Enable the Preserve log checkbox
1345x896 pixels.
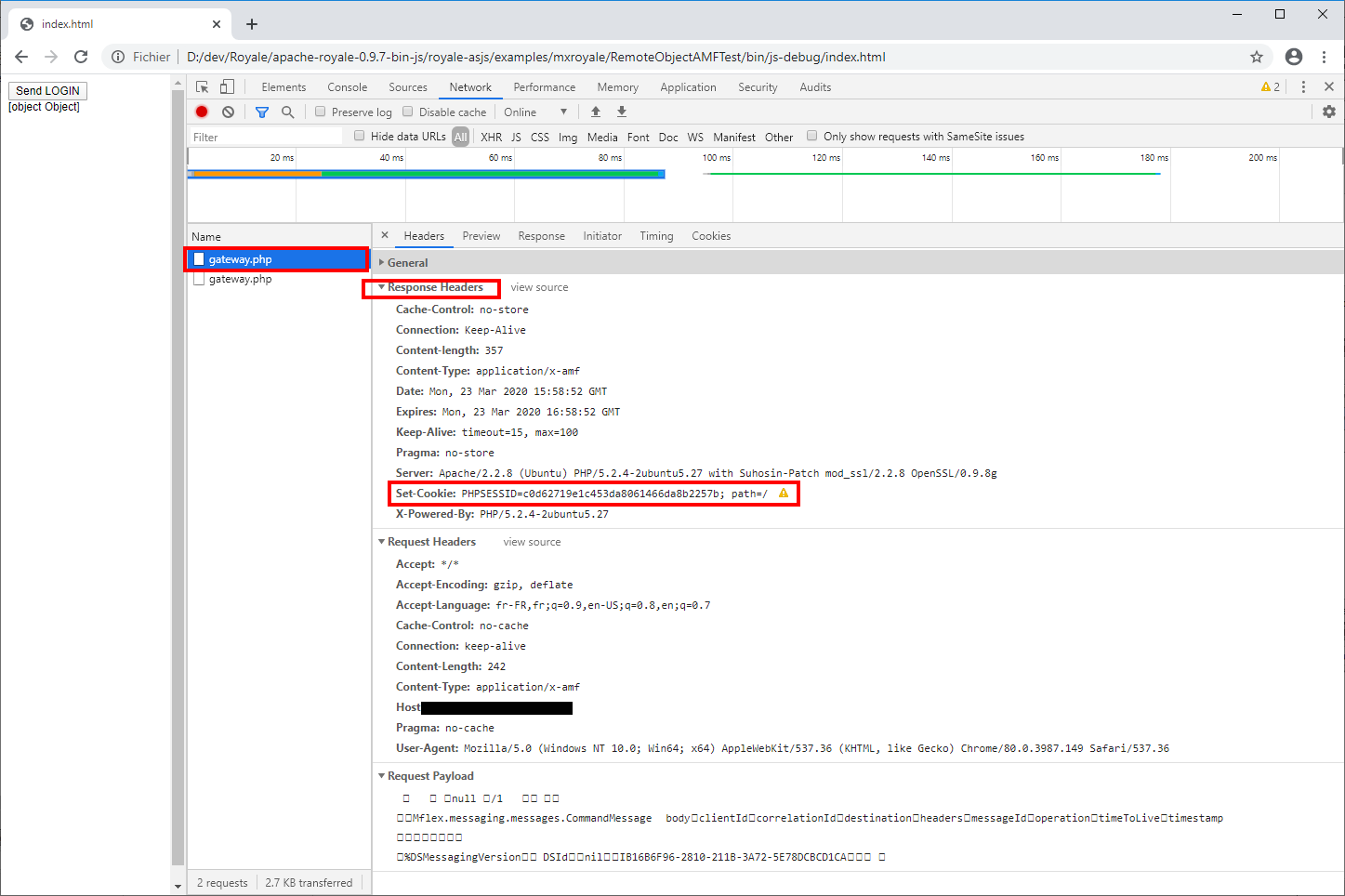click(x=320, y=112)
